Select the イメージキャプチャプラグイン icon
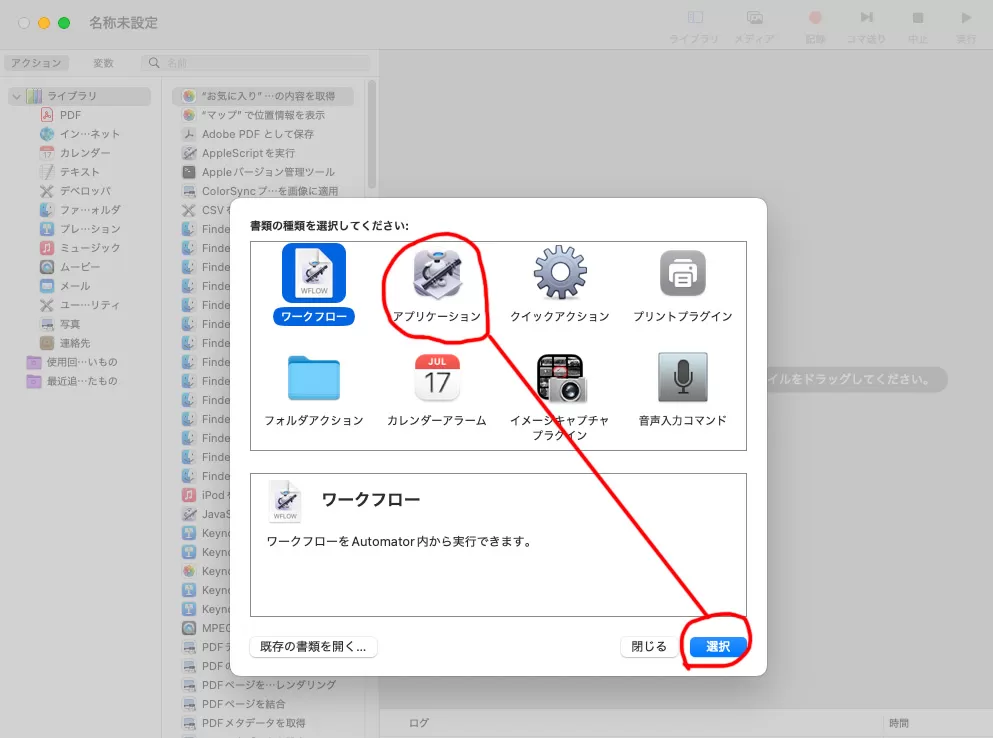This screenshot has width=993, height=738. point(559,378)
